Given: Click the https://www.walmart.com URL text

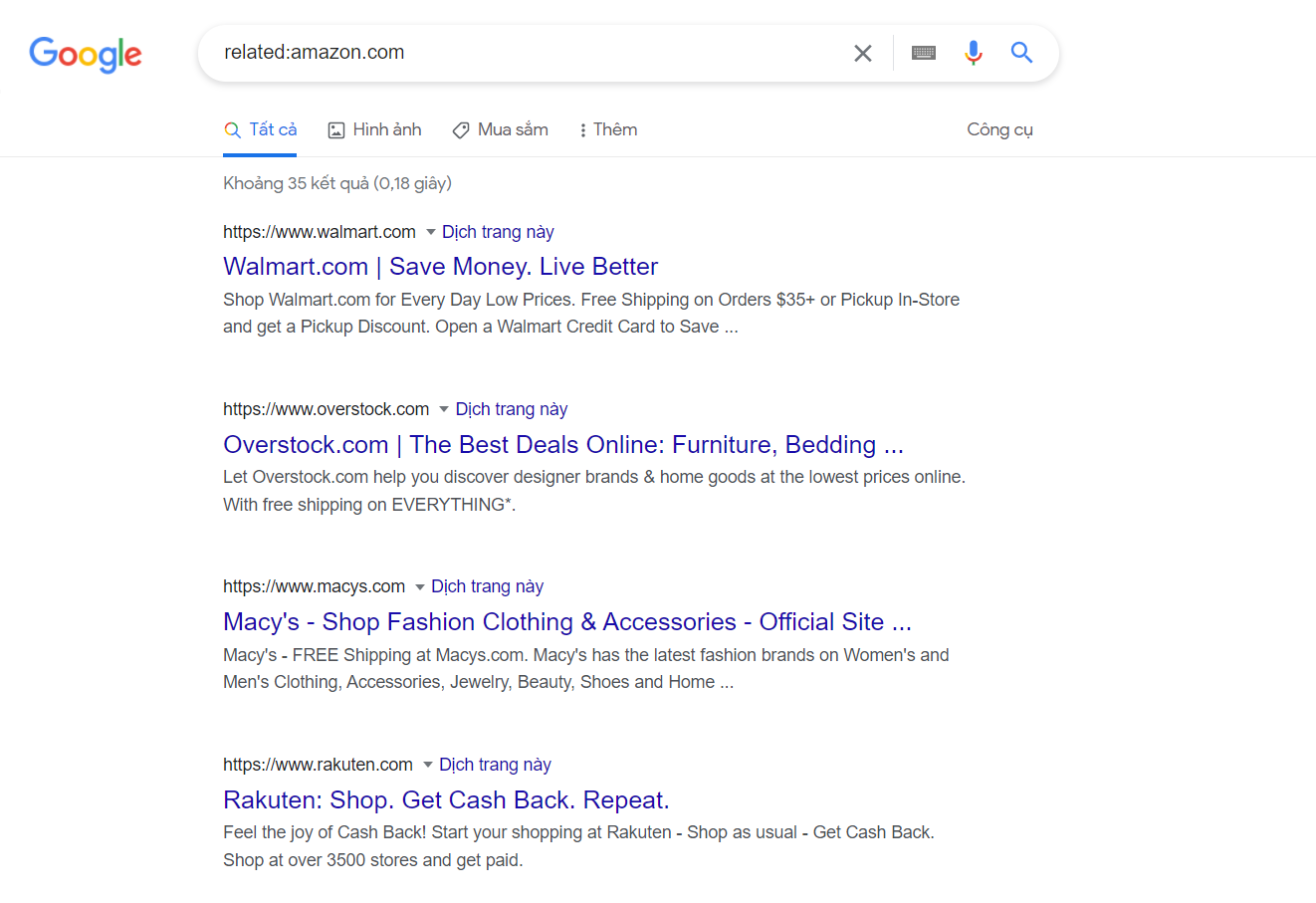Looking at the screenshot, I should pos(320,232).
